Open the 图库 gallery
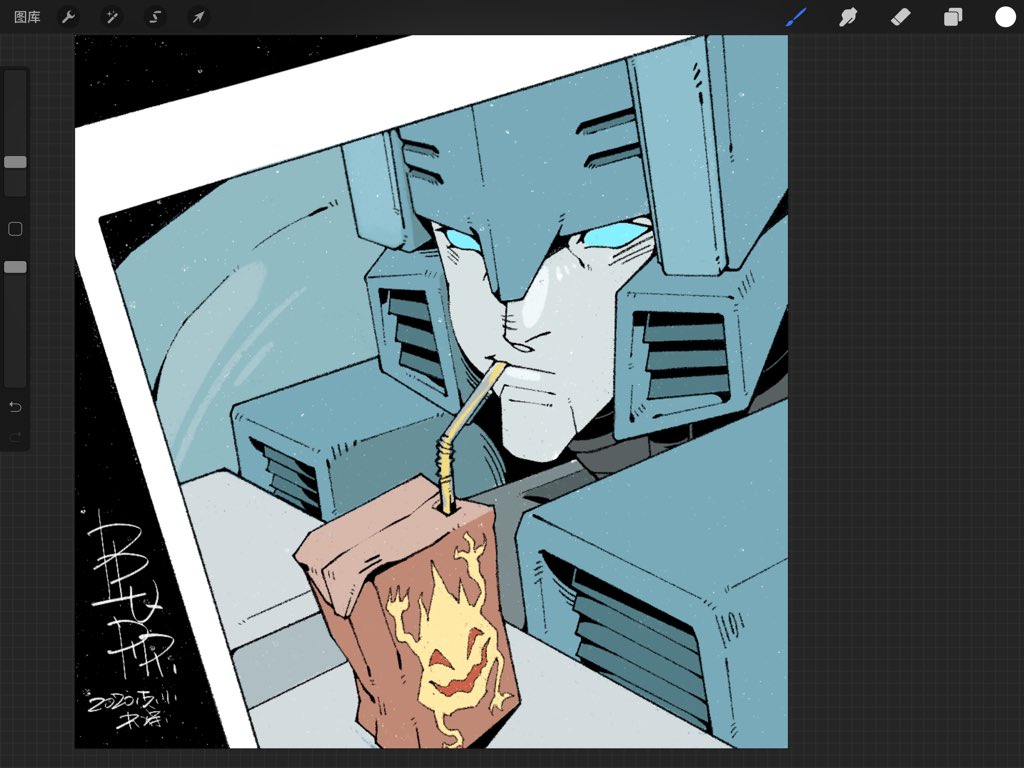This screenshot has width=1024, height=768. pos(27,17)
